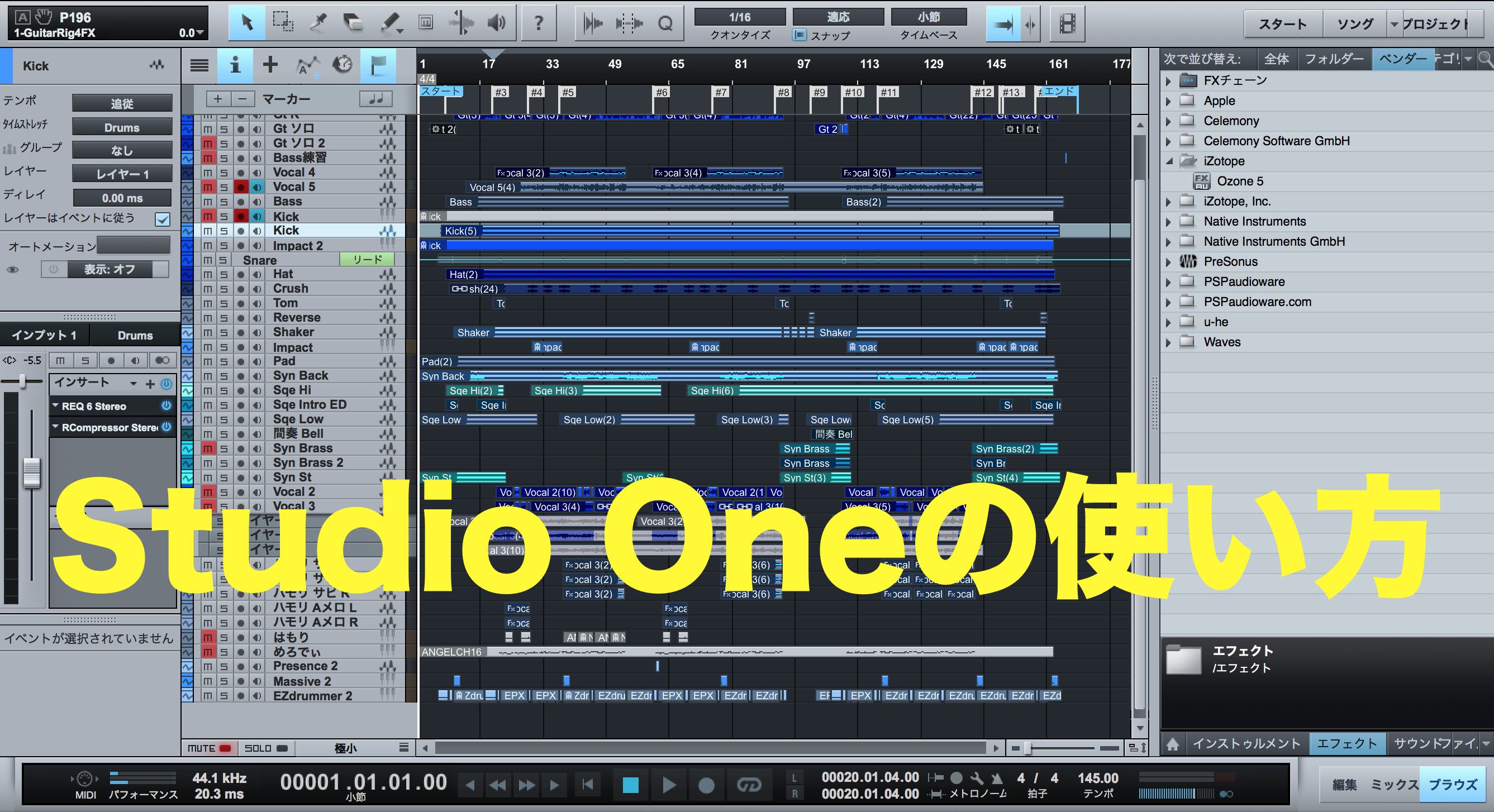Viewport: 1494px width, 812px height.
Task: Open the marker track flag icon
Action: pyautogui.click(x=378, y=65)
